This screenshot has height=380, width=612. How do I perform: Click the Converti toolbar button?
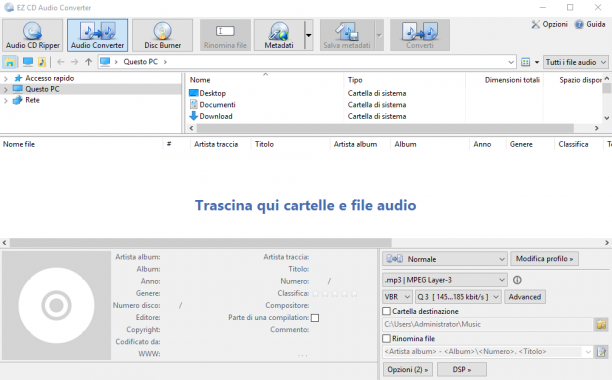[x=420, y=36]
